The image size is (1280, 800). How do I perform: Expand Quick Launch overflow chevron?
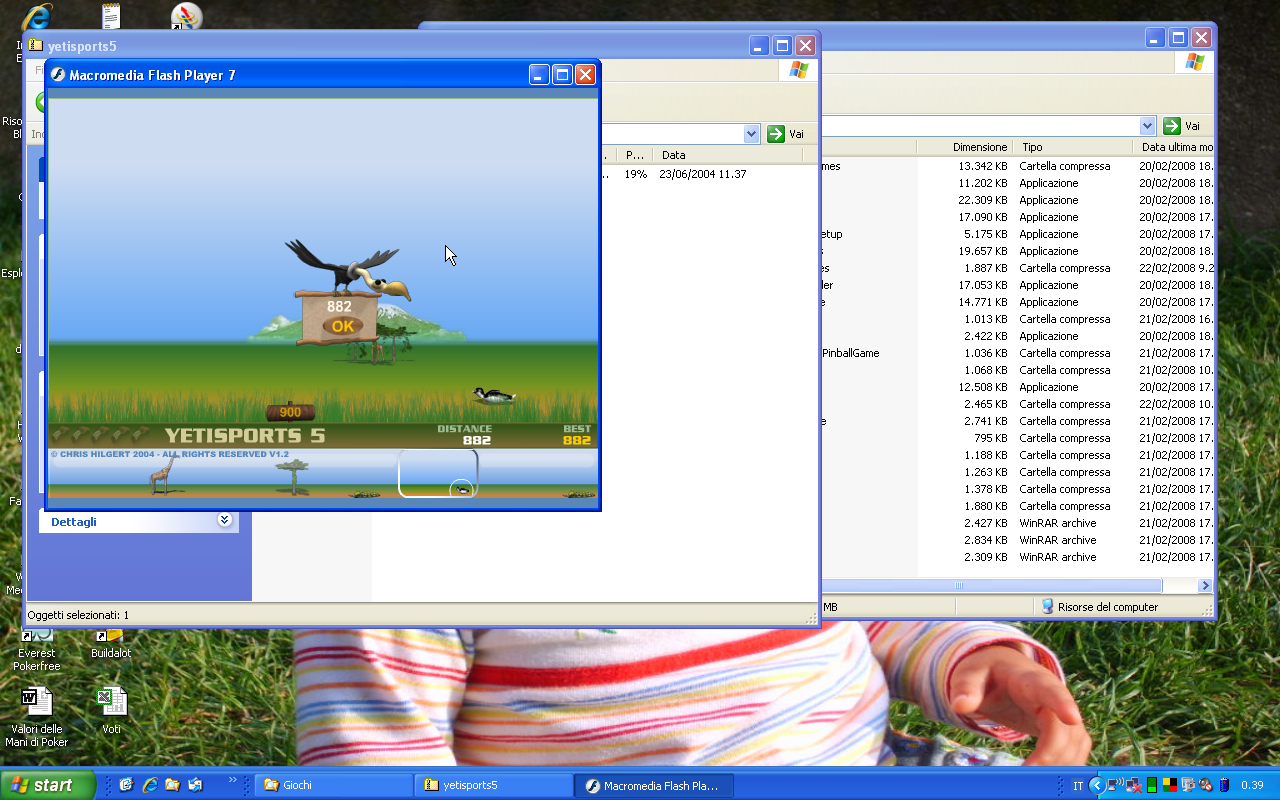[x=233, y=781]
